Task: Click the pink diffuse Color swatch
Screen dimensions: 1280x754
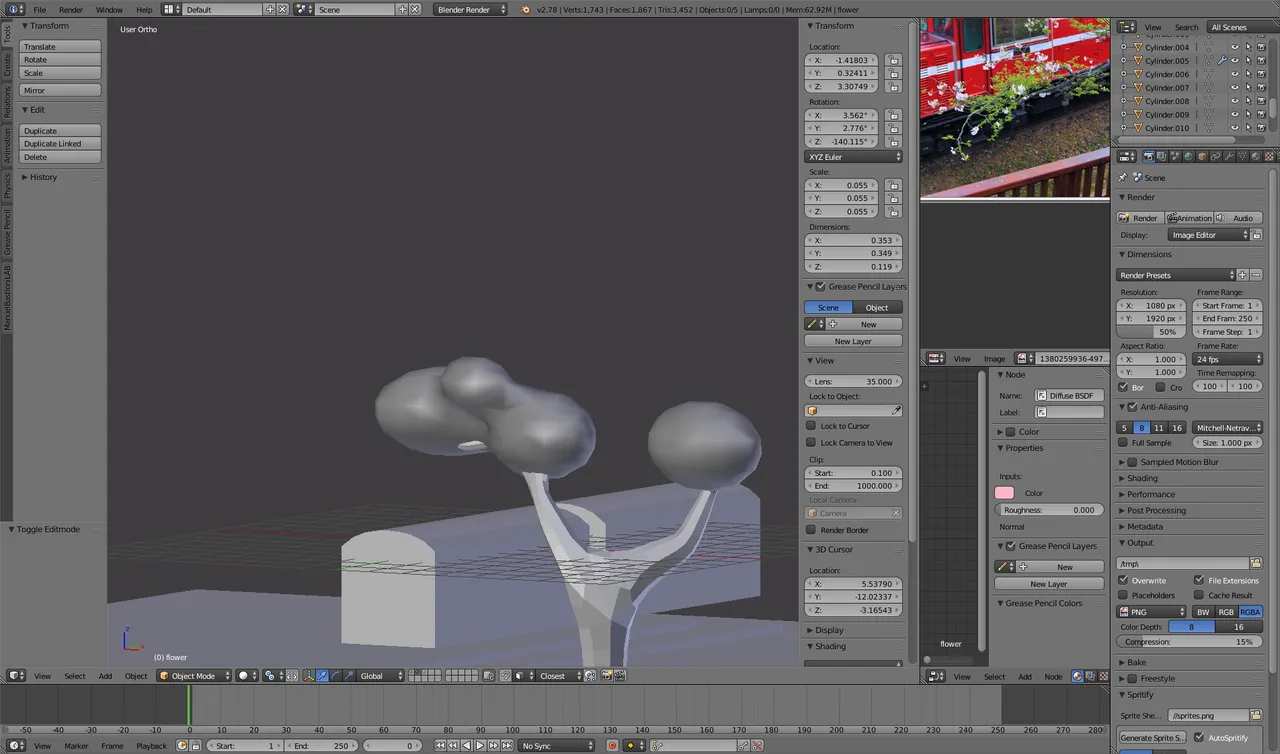Action: click(x=1005, y=493)
